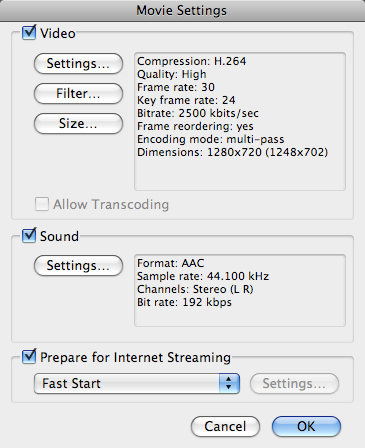Click the streaming Settings button
The image size is (365, 448).
click(294, 383)
